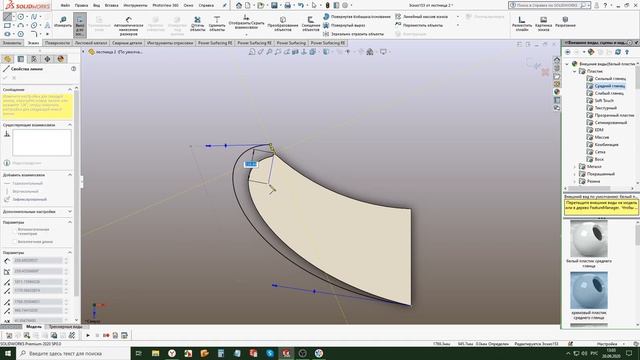The height and width of the screenshot is (360, 640).
Task: Select the Circle sketch tool
Action: 21,17
